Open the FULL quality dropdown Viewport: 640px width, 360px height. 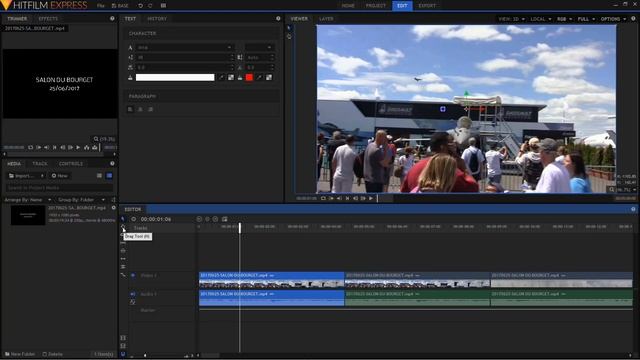(586, 19)
